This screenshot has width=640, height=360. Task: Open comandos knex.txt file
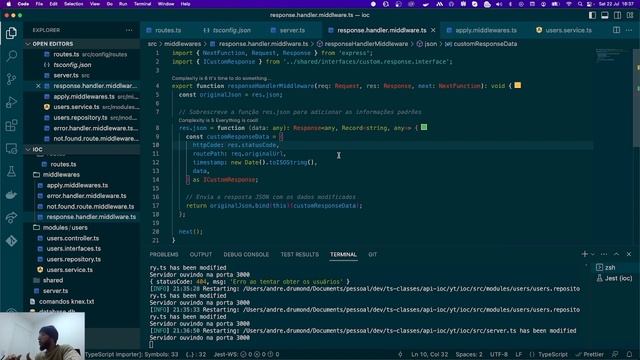pos(67,302)
